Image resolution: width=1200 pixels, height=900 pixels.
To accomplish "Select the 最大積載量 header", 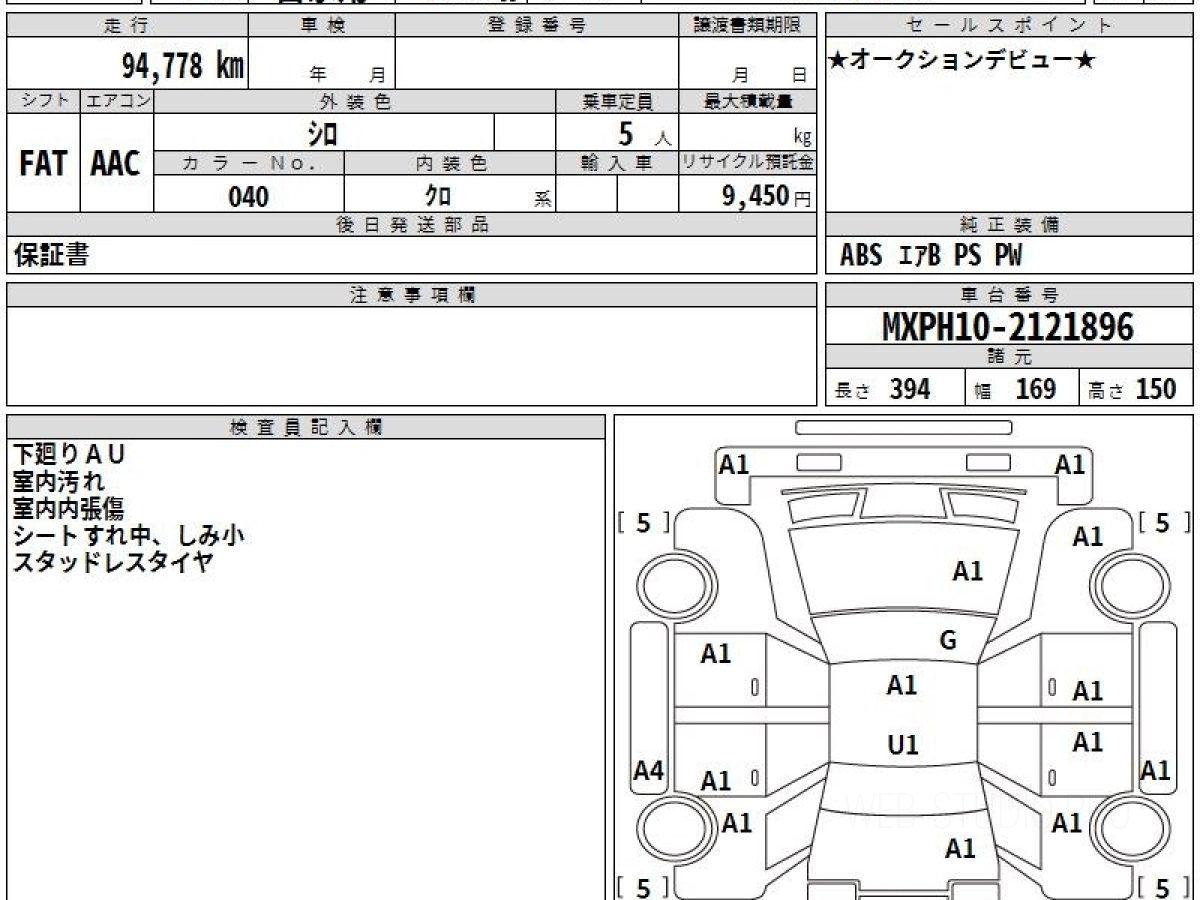I will (747, 101).
